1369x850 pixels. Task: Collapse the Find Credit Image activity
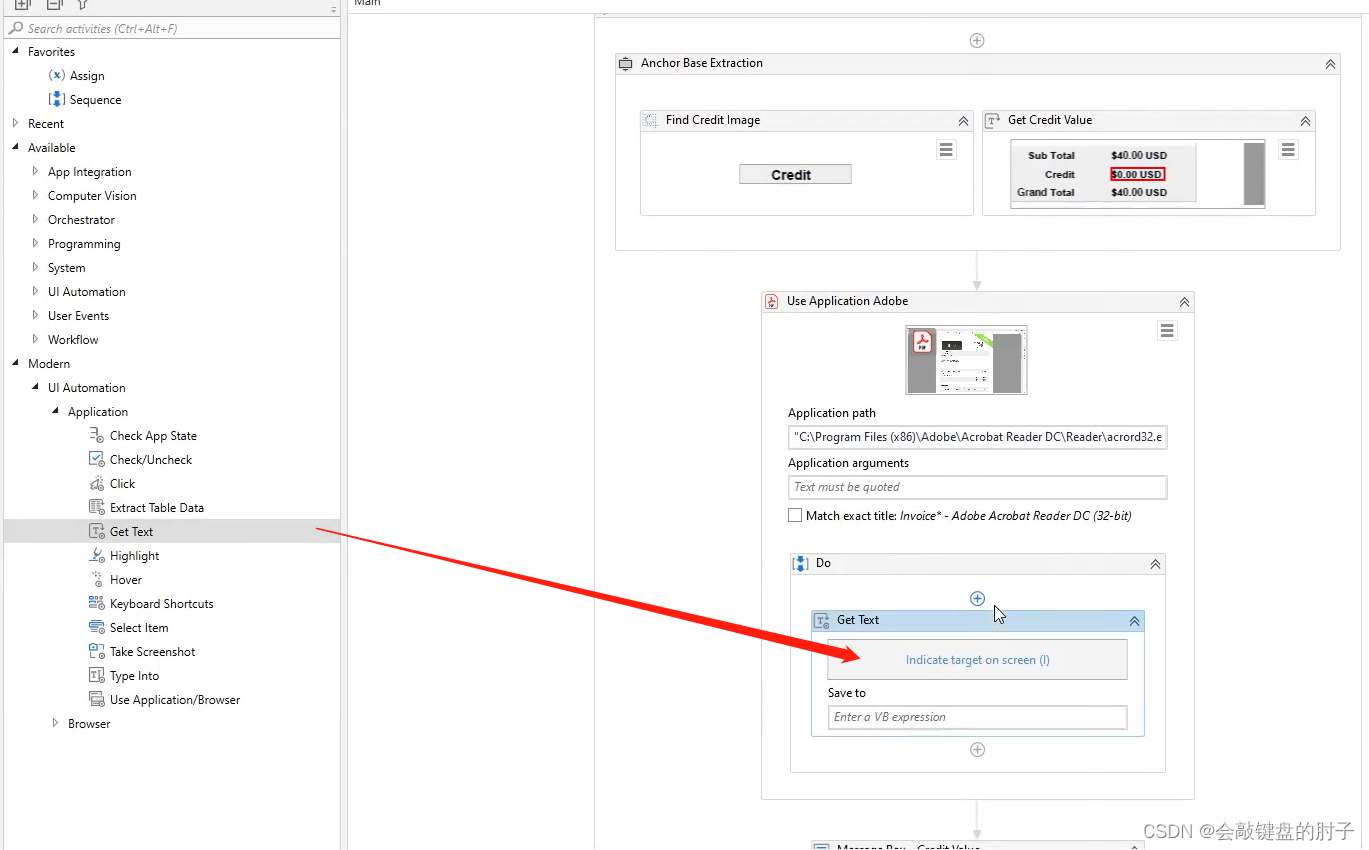(963, 121)
